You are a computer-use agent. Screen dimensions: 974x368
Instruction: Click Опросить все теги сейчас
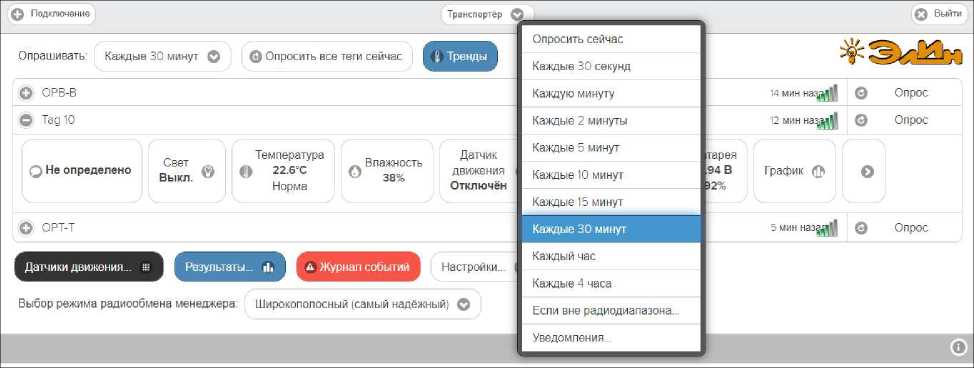coord(327,57)
